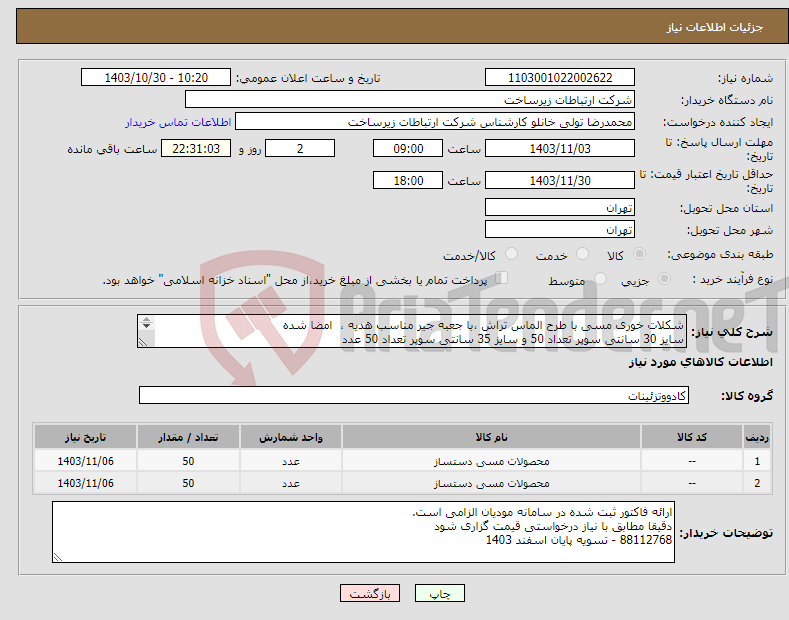Click resize grip of توضیحات خریدار textarea
Viewport: 789px width, 620px height.
58,557
